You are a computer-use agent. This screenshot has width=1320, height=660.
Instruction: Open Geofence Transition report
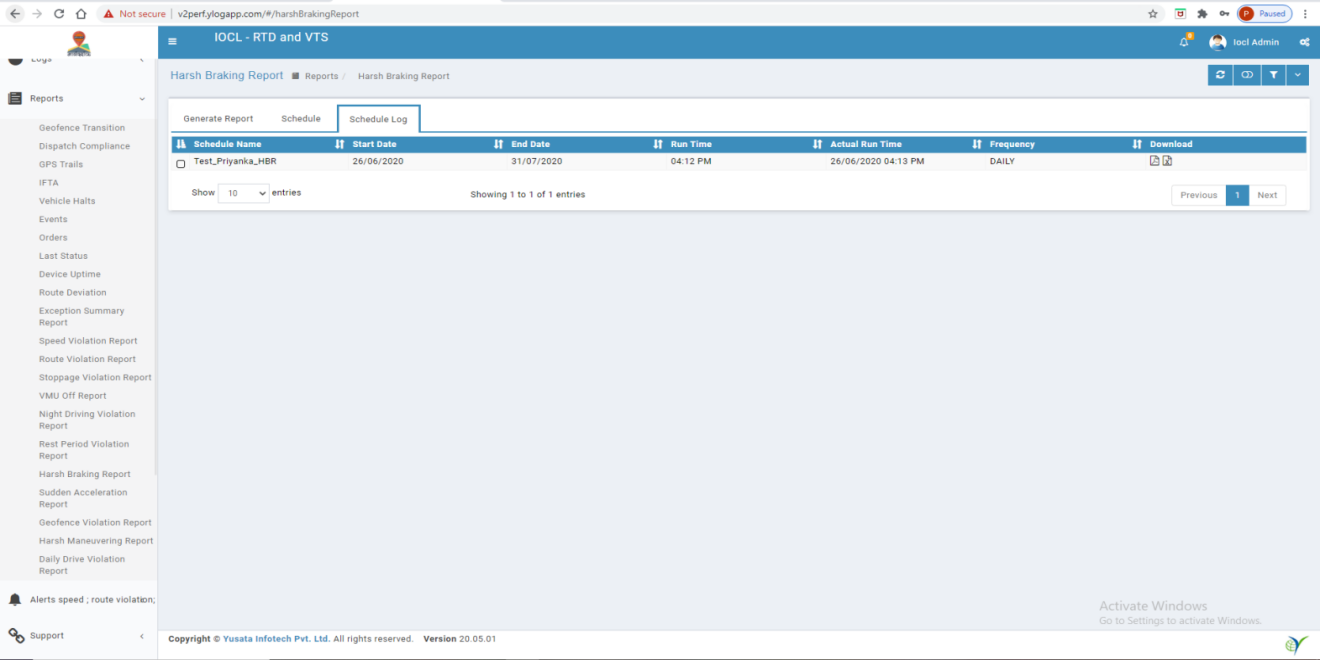coord(82,128)
